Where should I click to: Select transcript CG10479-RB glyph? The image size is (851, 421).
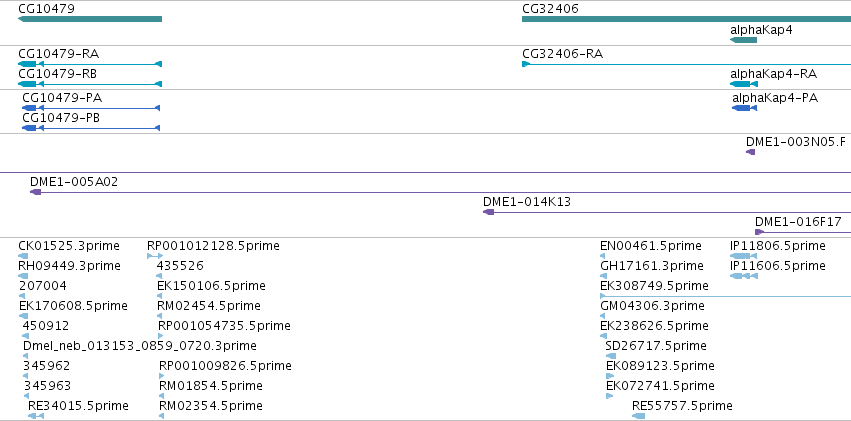click(90, 84)
